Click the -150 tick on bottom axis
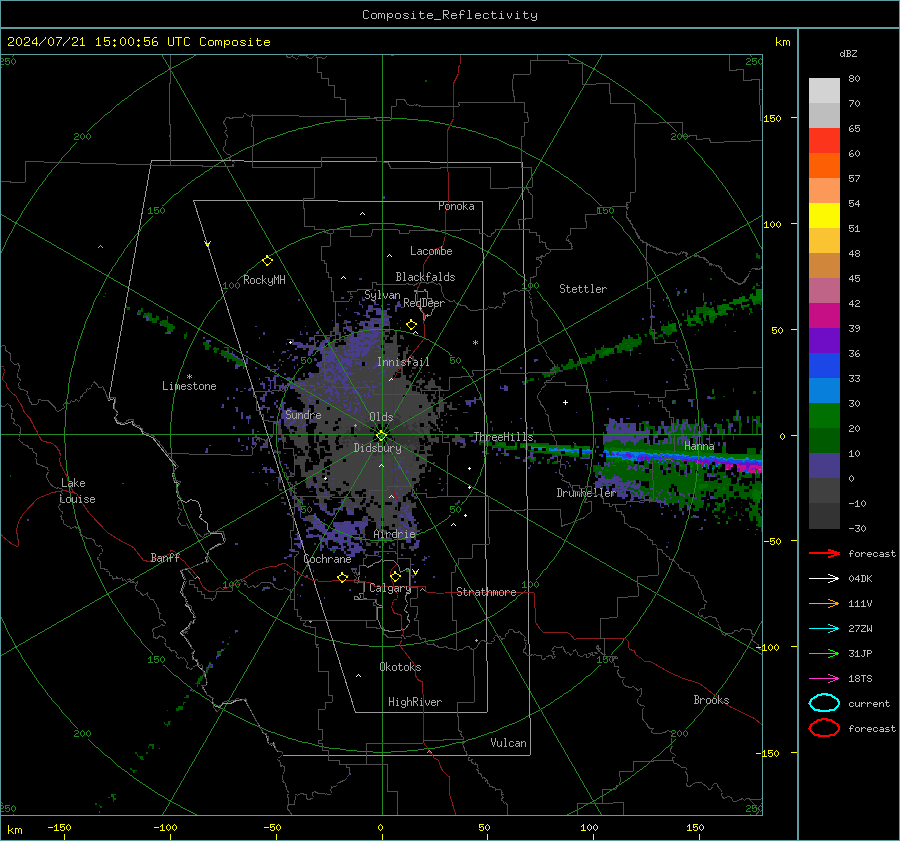 (x=59, y=827)
